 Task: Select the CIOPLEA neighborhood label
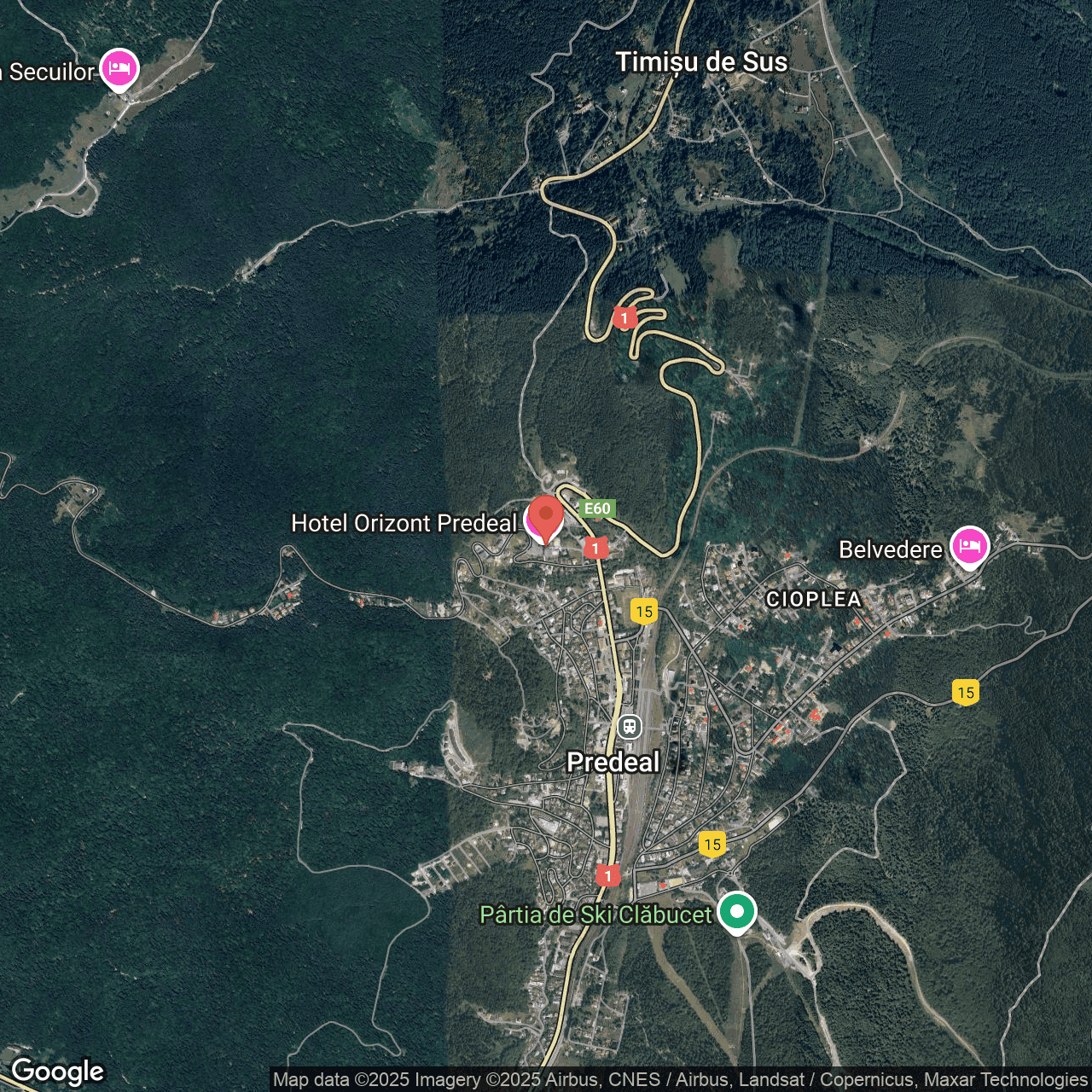(813, 599)
